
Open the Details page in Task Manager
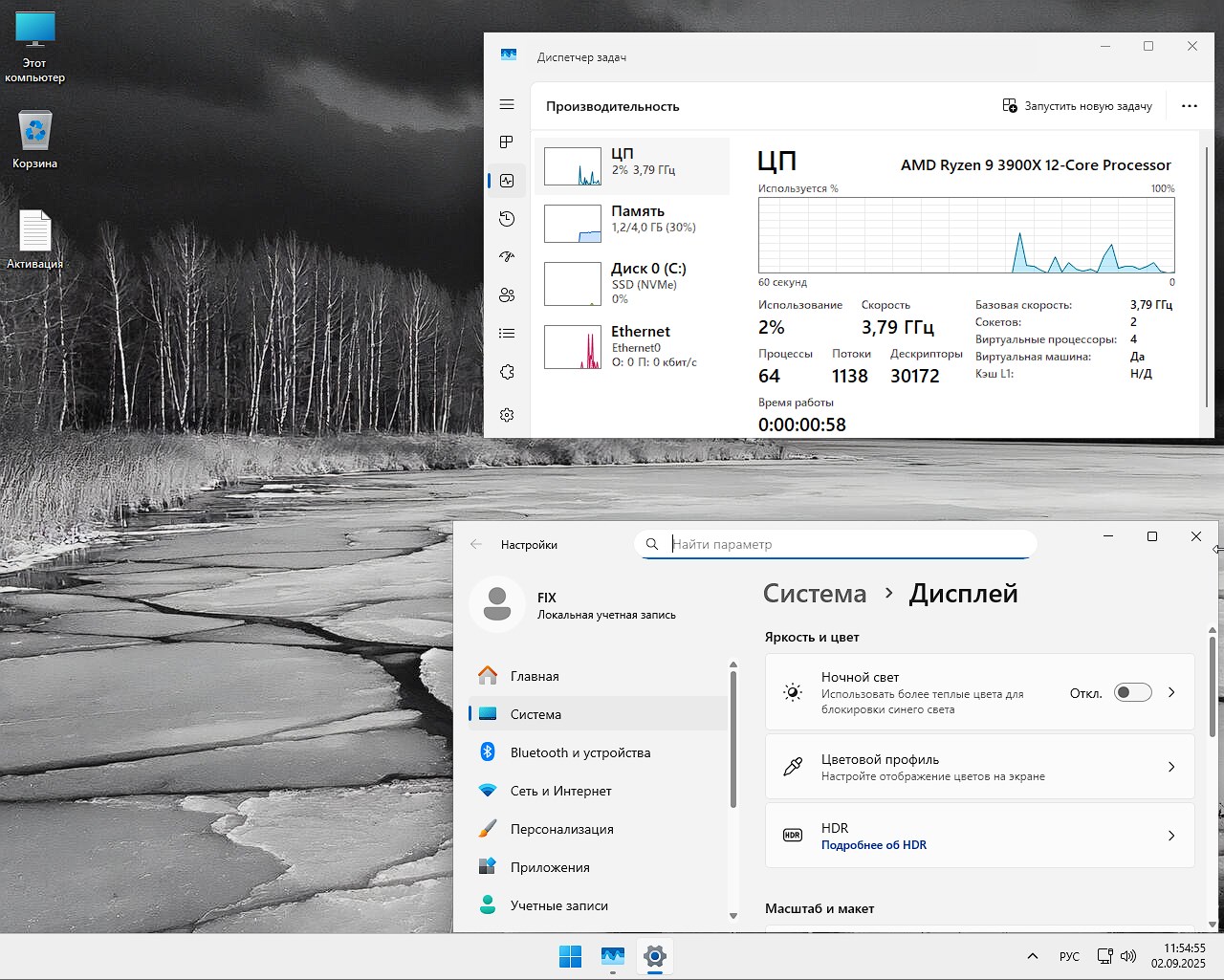click(x=507, y=334)
